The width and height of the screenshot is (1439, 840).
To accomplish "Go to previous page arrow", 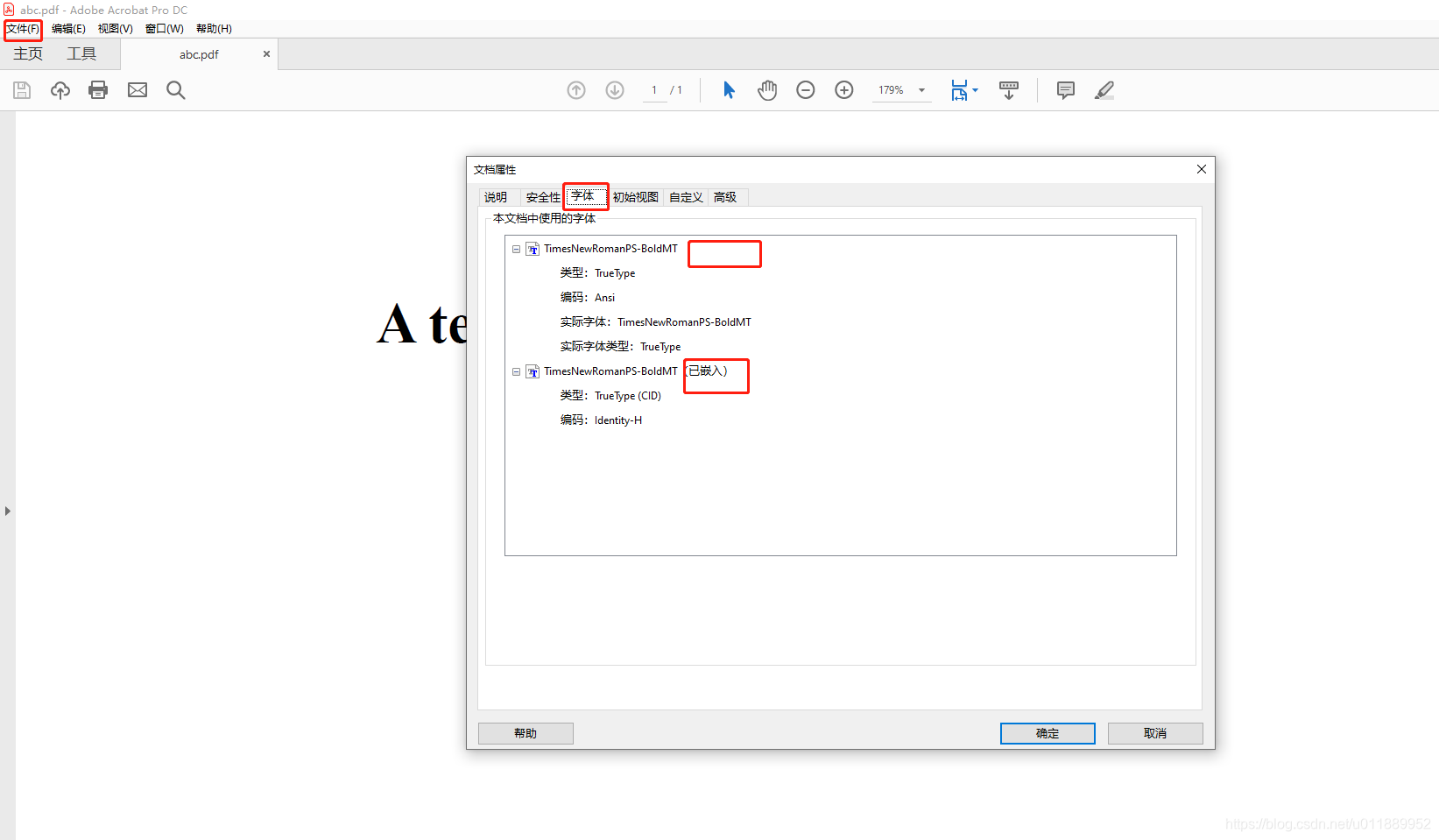I will tap(576, 90).
